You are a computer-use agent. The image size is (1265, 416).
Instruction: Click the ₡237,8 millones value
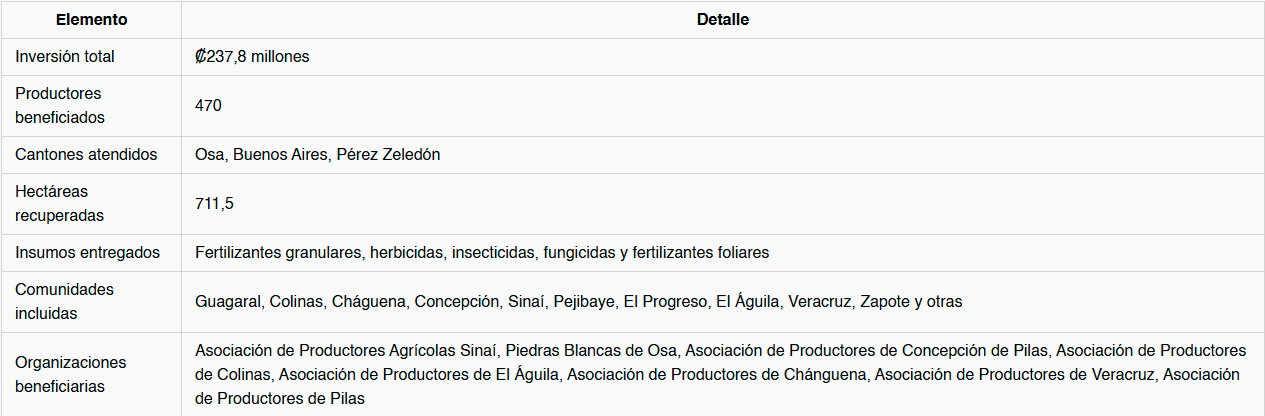[x=252, y=57]
